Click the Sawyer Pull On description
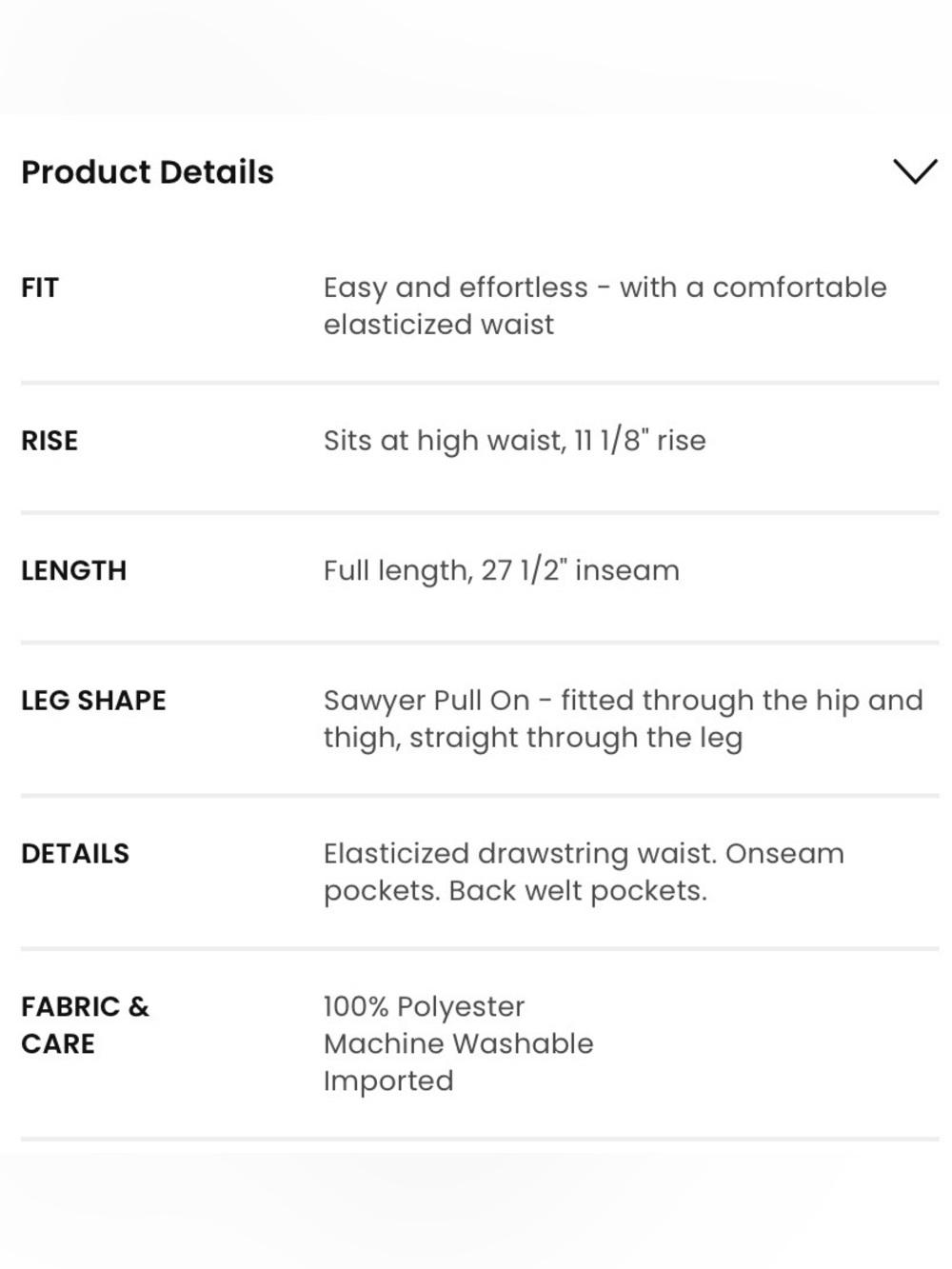 click(x=623, y=719)
